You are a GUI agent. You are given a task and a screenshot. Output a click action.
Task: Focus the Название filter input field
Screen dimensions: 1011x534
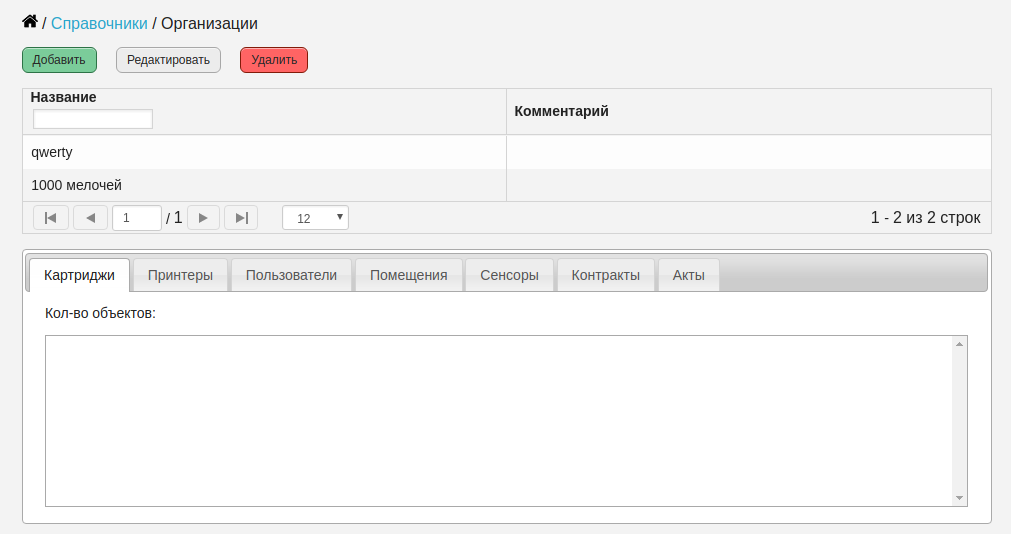pyautogui.click(x=93, y=119)
